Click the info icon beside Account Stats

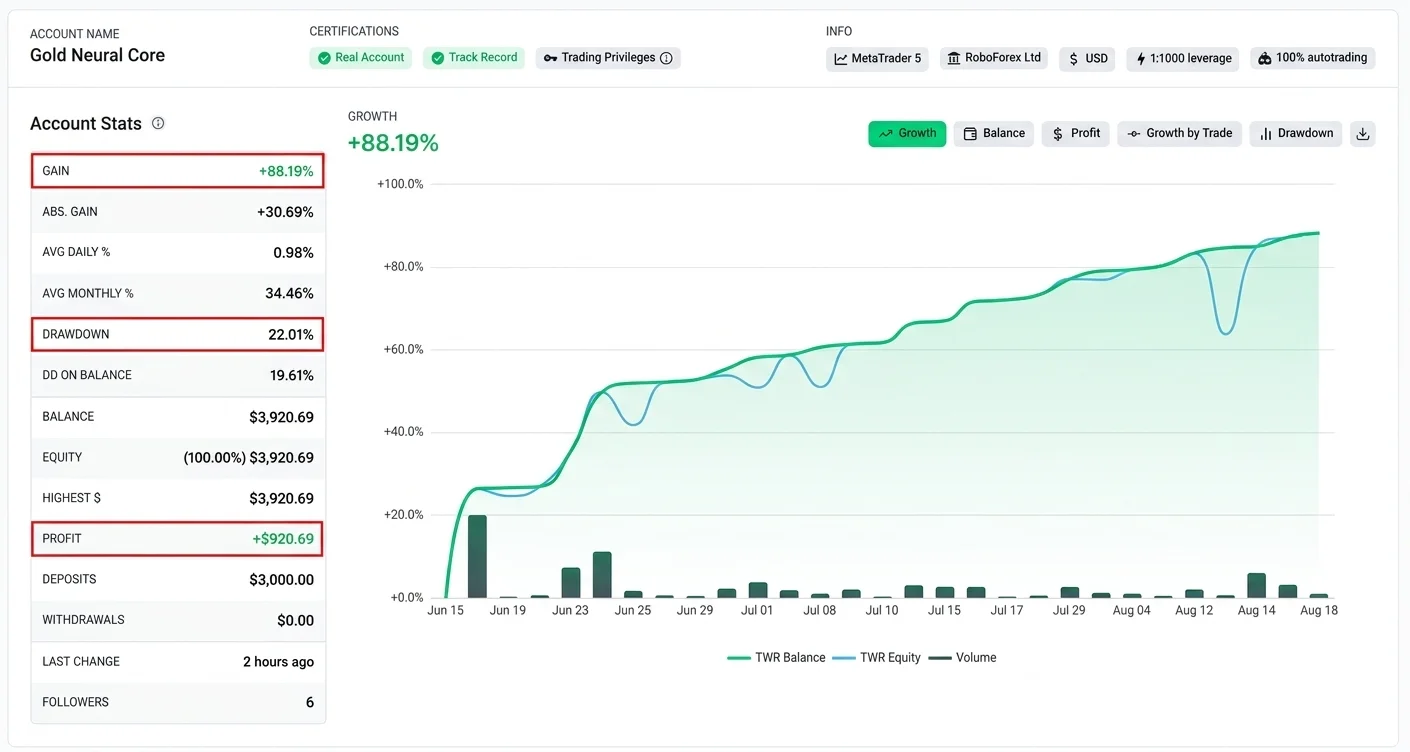158,123
